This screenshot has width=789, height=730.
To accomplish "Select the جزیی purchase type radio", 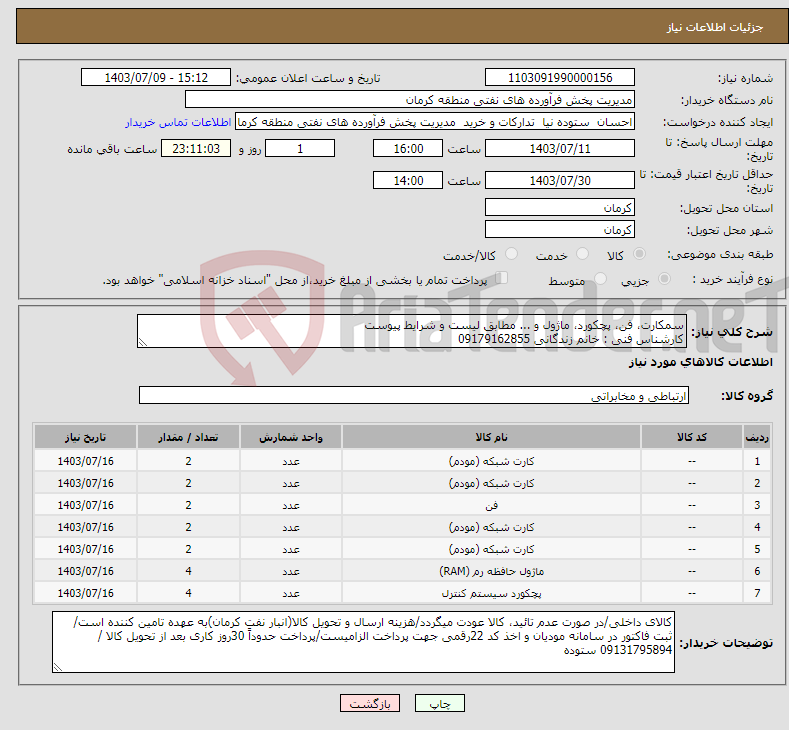I will click(664, 278).
